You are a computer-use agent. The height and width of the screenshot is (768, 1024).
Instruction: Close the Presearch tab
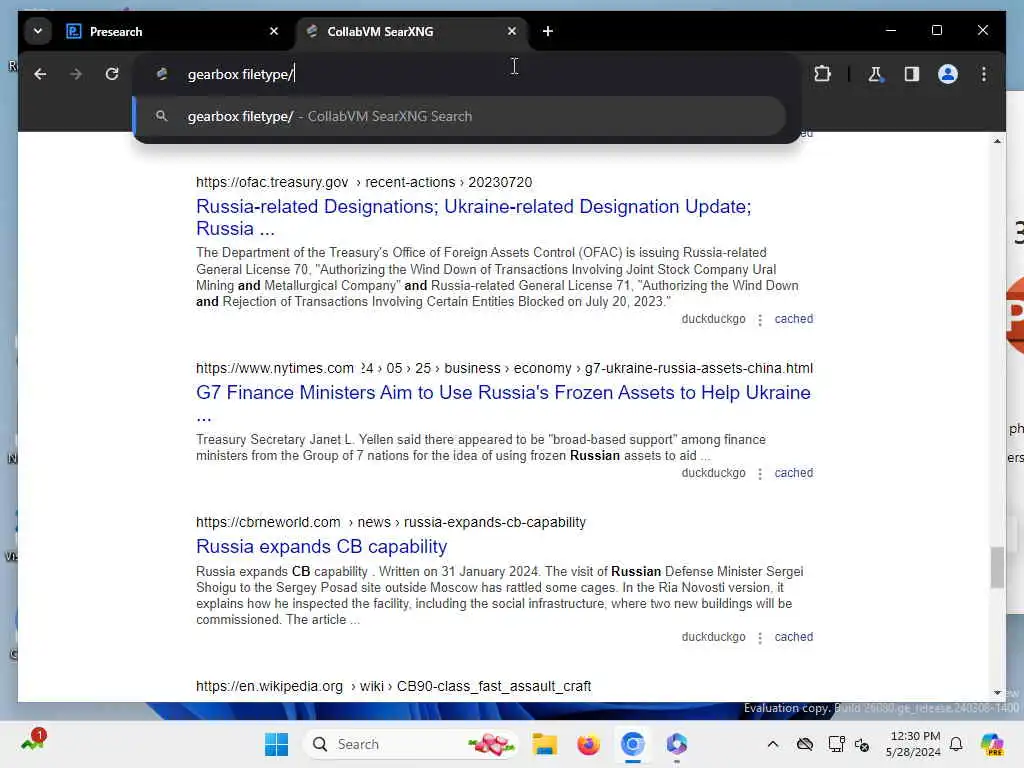pos(274,31)
